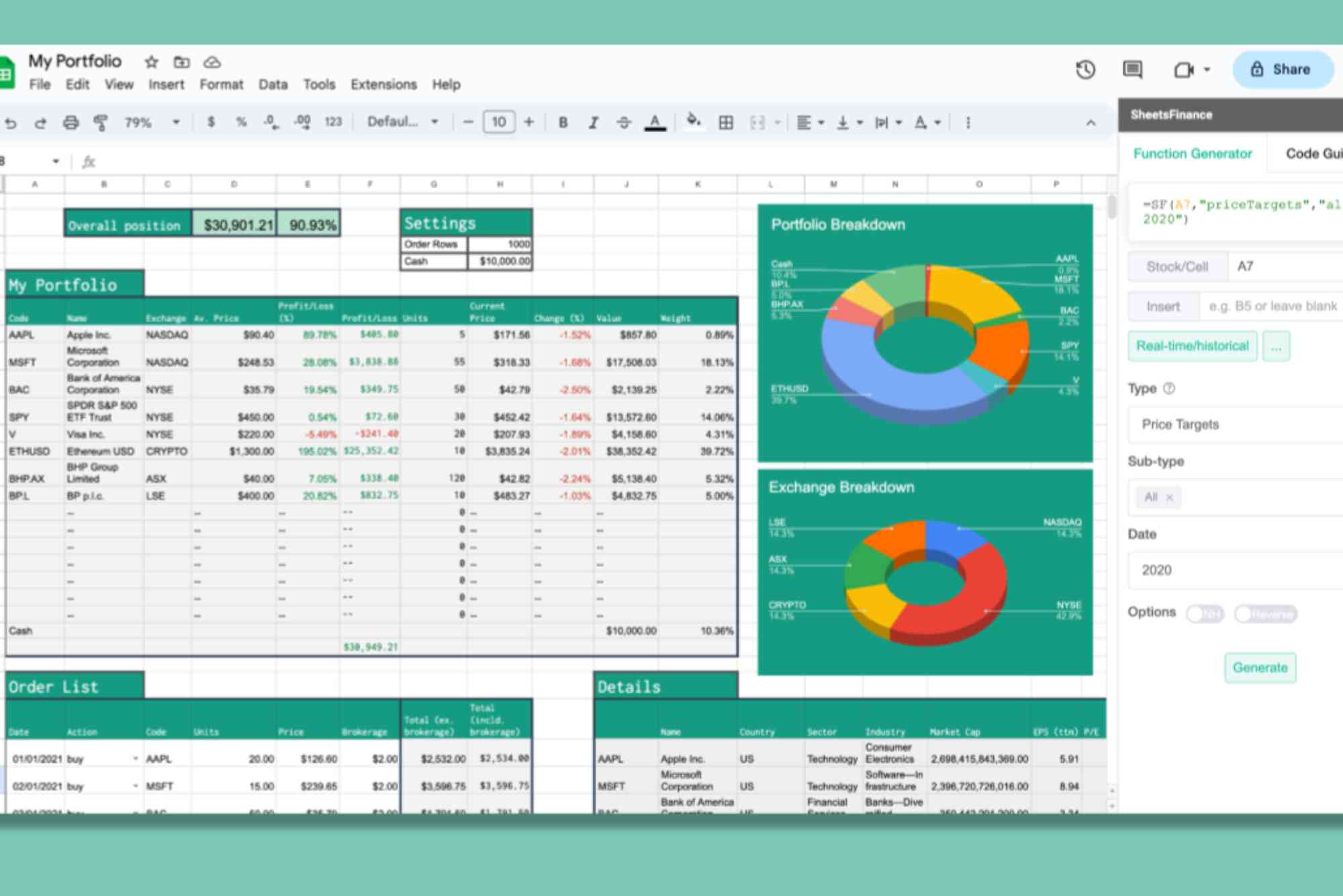Viewport: 1343px width, 896px height.
Task: Select the paint format tool
Action: tap(101, 123)
